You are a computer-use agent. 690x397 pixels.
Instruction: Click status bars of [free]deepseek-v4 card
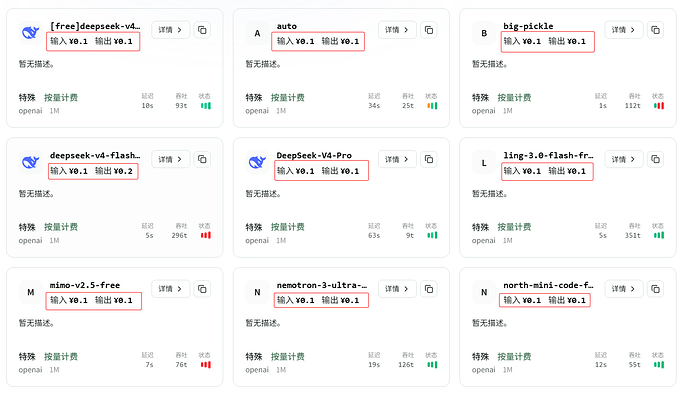pyautogui.click(x=206, y=106)
